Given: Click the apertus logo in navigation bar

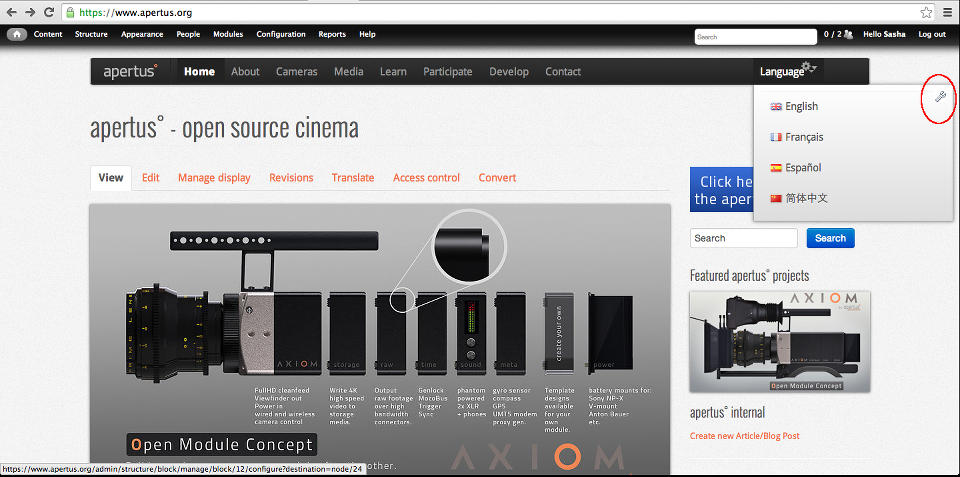Looking at the screenshot, I should coord(130,71).
